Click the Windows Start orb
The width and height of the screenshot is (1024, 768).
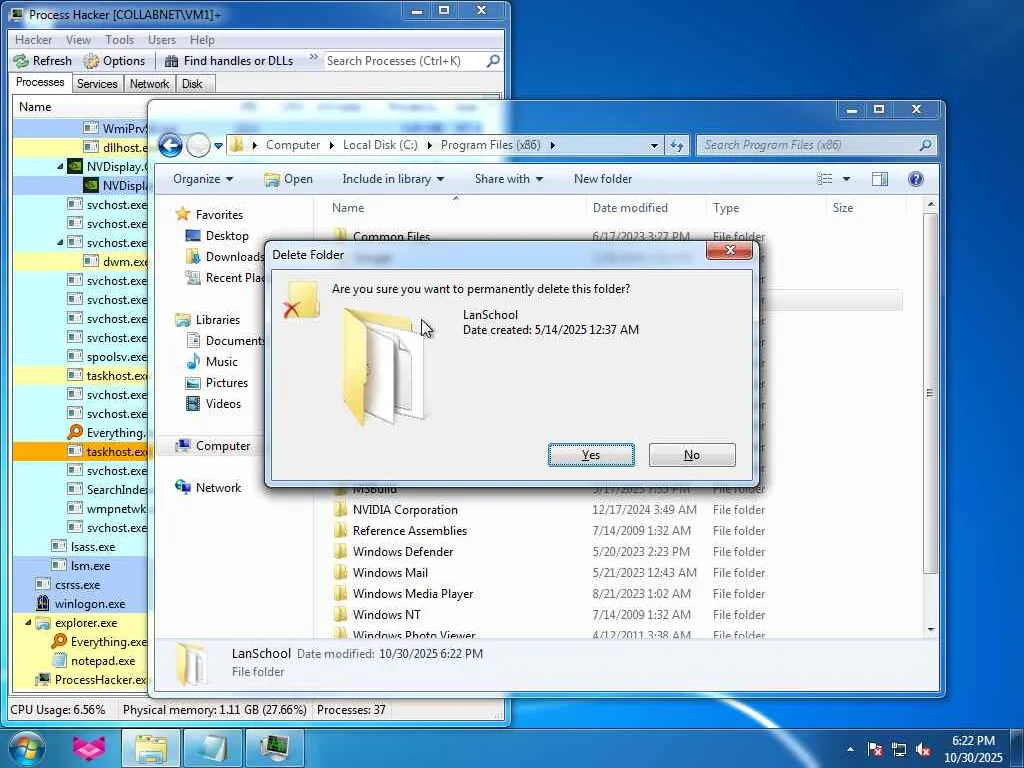pyautogui.click(x=27, y=748)
